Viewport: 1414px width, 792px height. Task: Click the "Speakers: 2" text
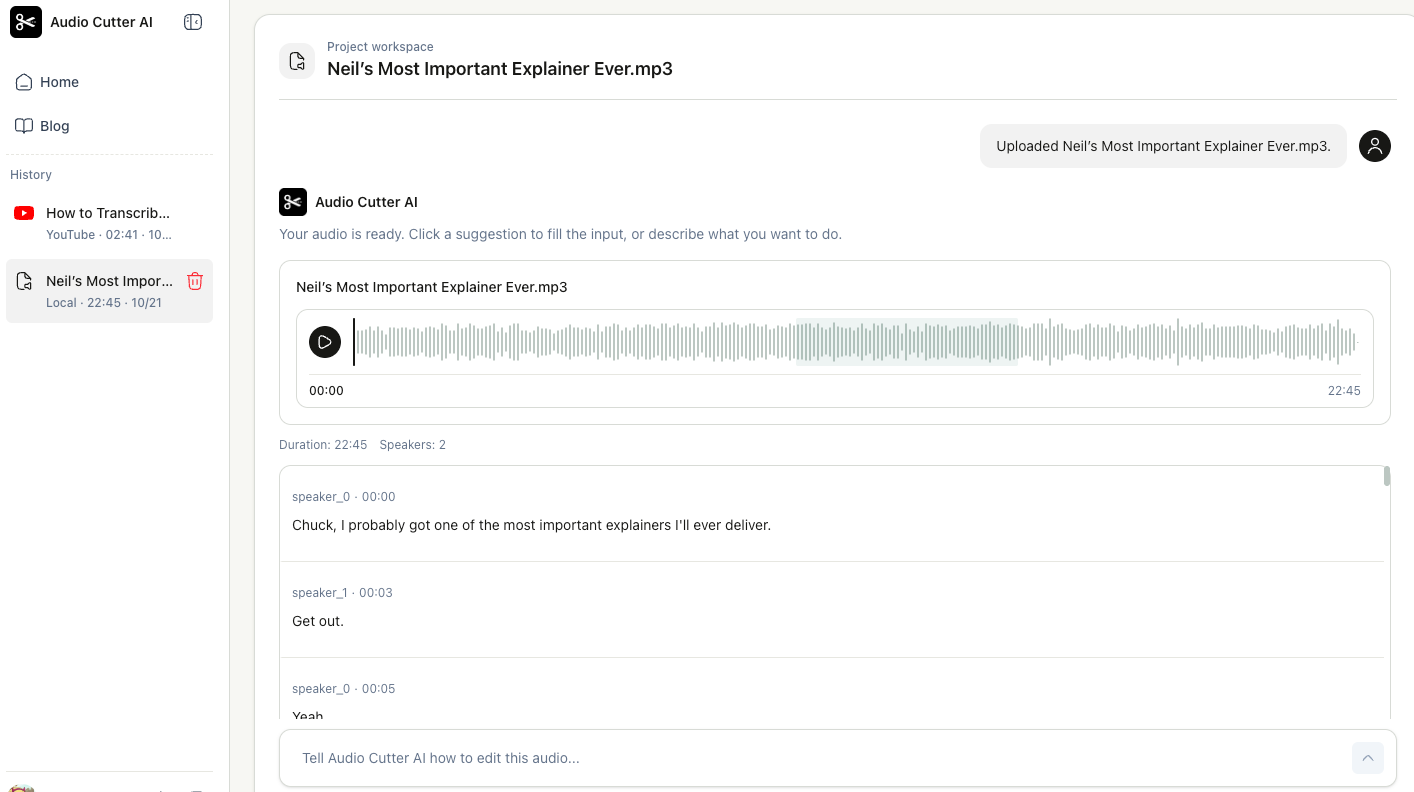click(413, 445)
